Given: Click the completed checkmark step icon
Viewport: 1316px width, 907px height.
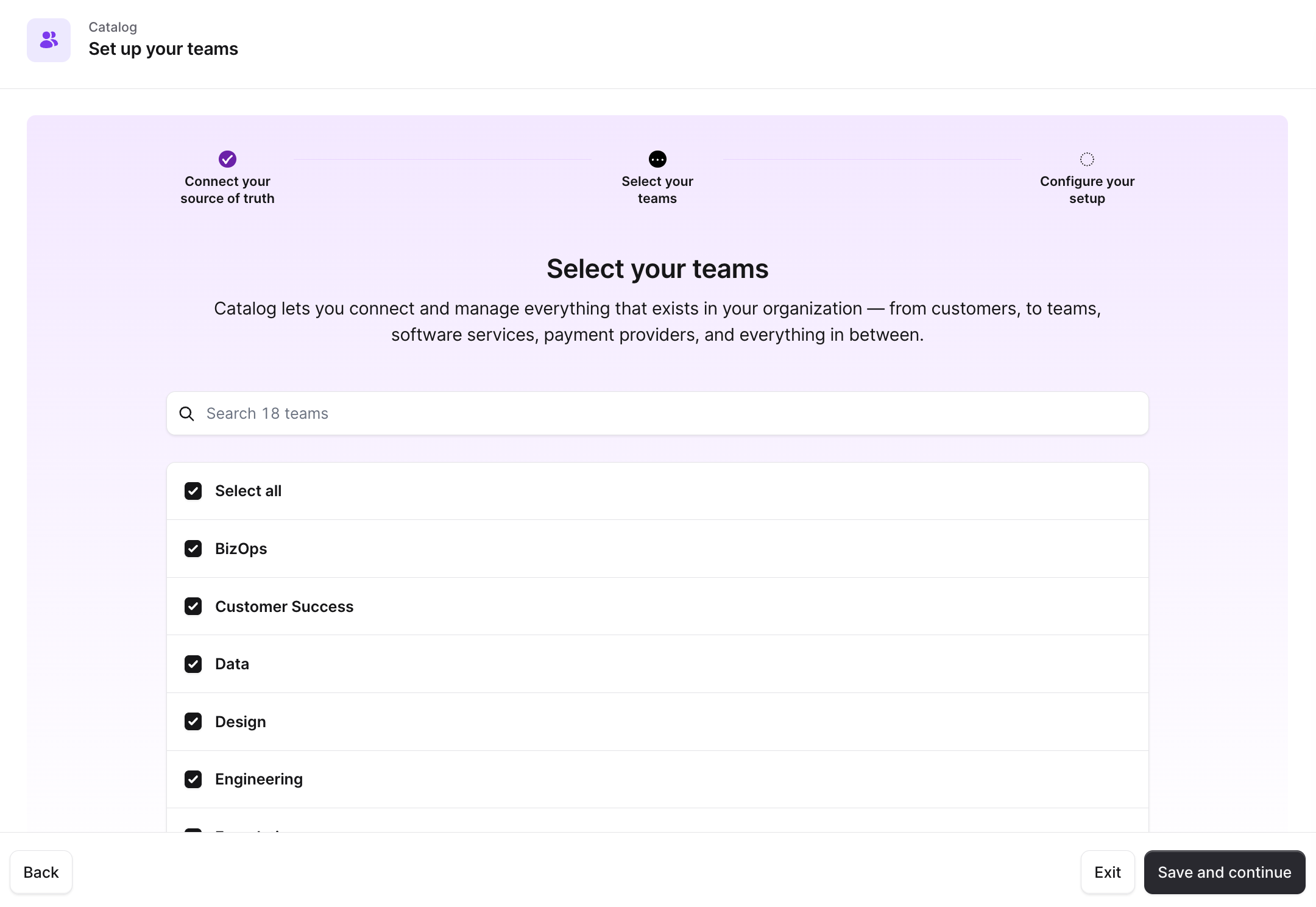Looking at the screenshot, I should [x=227, y=159].
